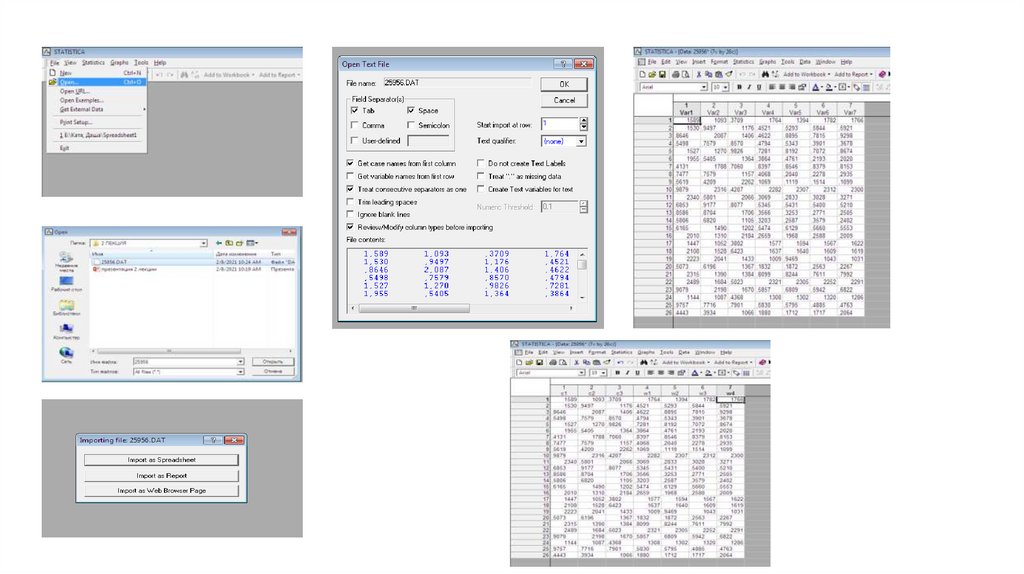1024x574 pixels.
Task: Click New document icon in top-right STATISTICA toolbar
Action: (643, 74)
